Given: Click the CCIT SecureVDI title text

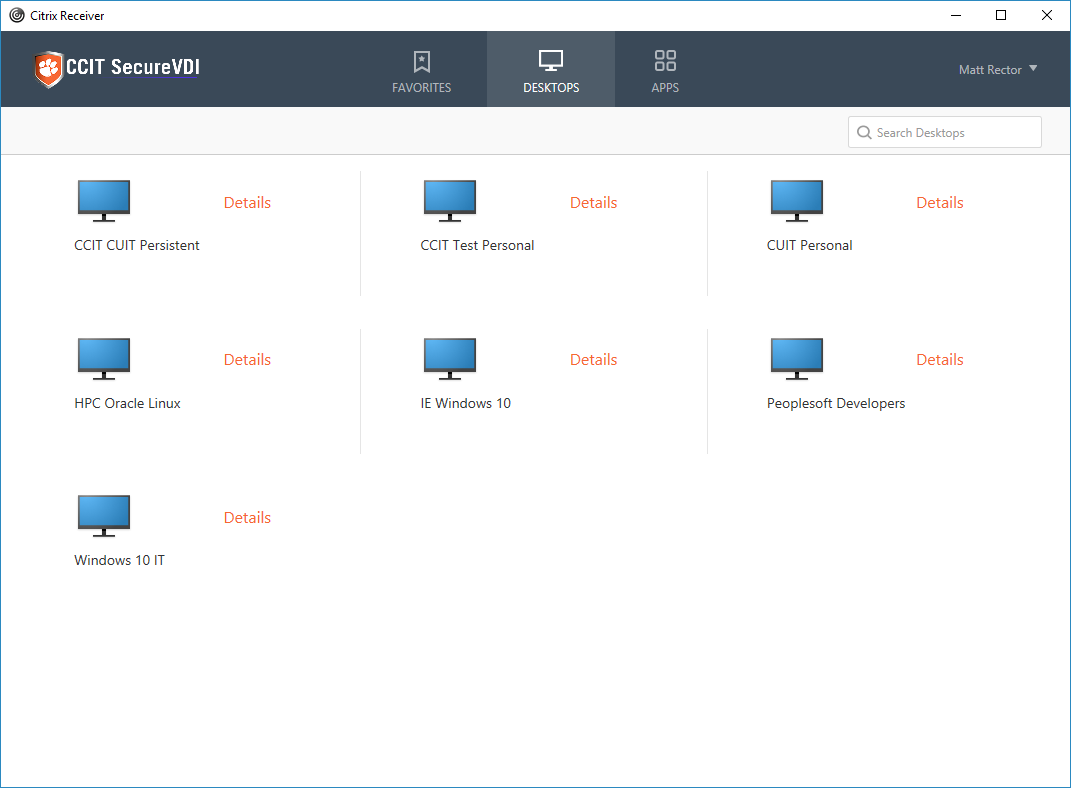Looking at the screenshot, I should point(133,67).
